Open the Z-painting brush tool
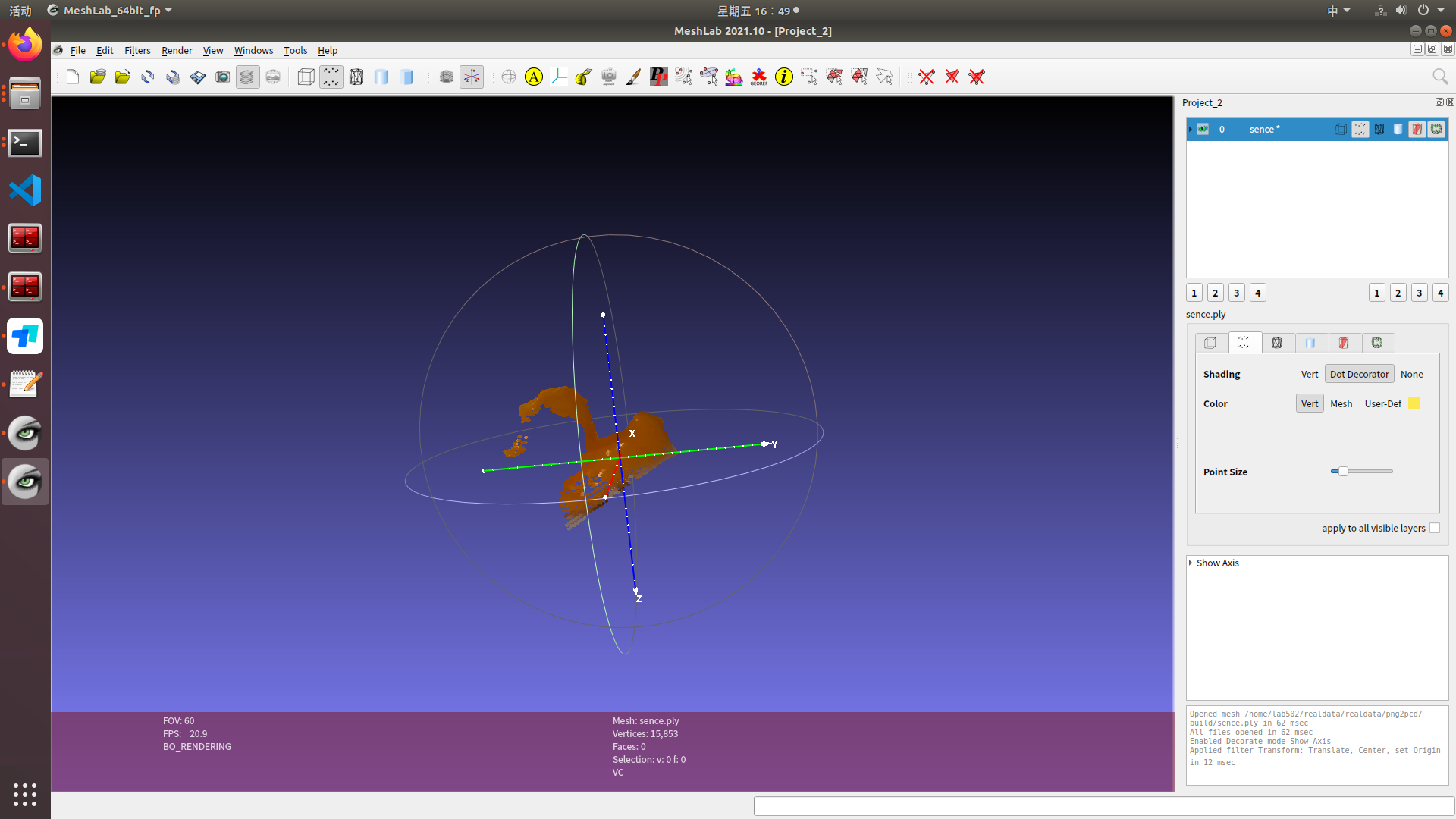The height and width of the screenshot is (819, 1456). [x=633, y=77]
